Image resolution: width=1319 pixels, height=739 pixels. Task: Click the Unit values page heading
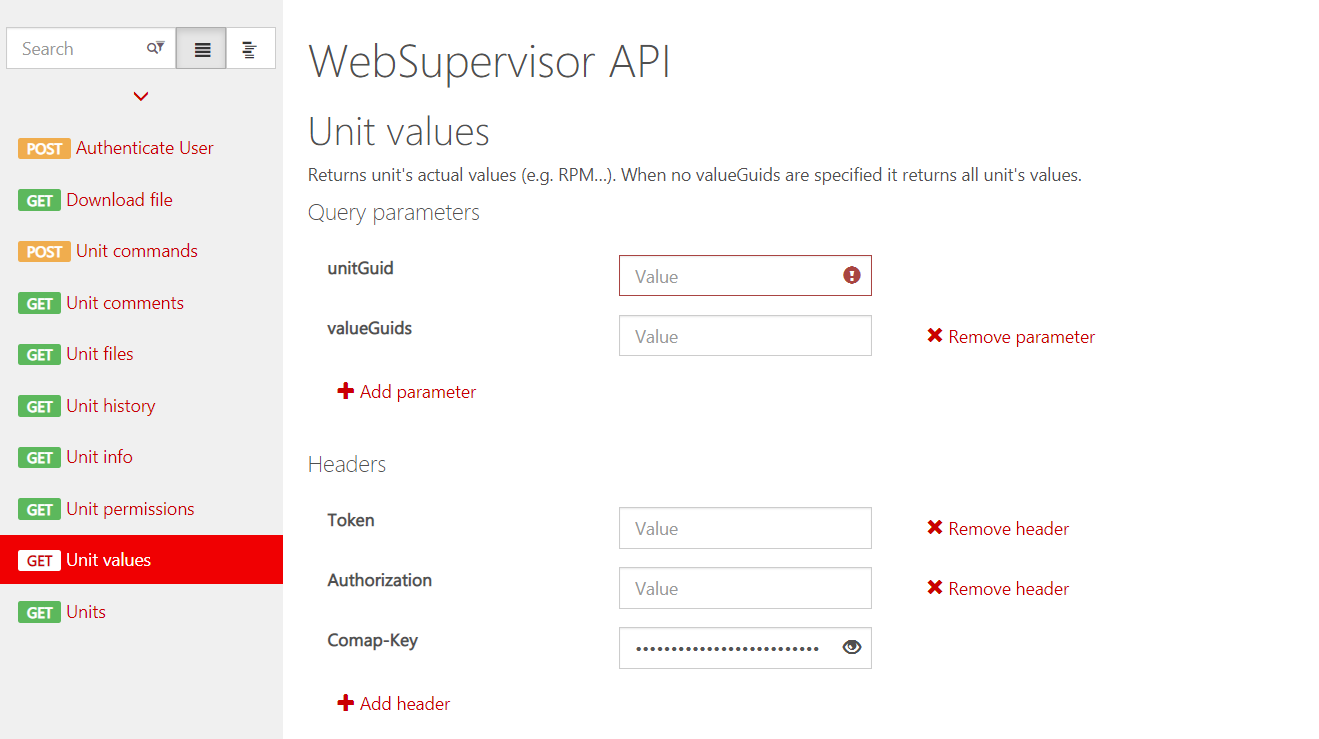coord(399,132)
